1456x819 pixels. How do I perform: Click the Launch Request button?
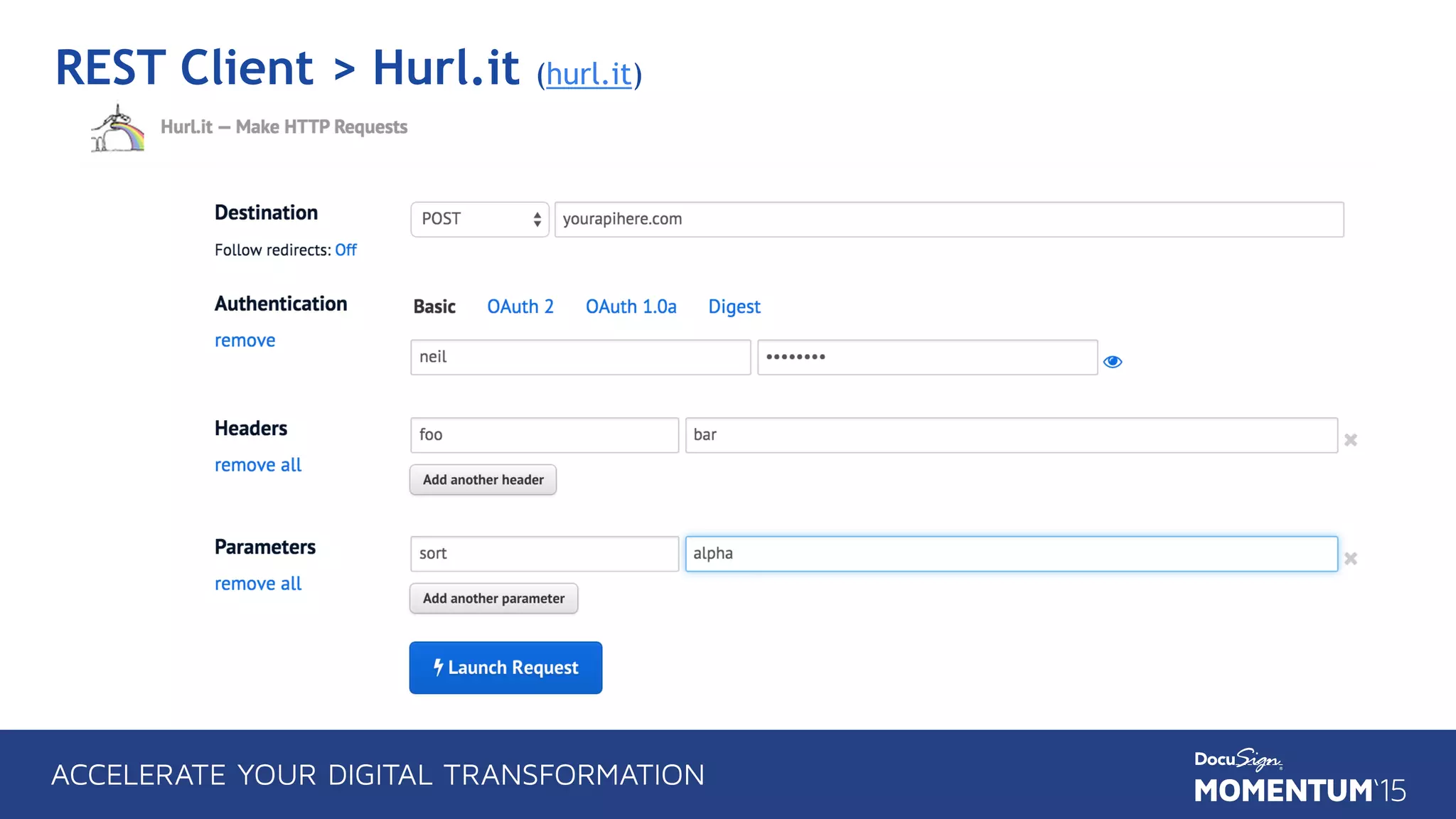click(x=505, y=668)
